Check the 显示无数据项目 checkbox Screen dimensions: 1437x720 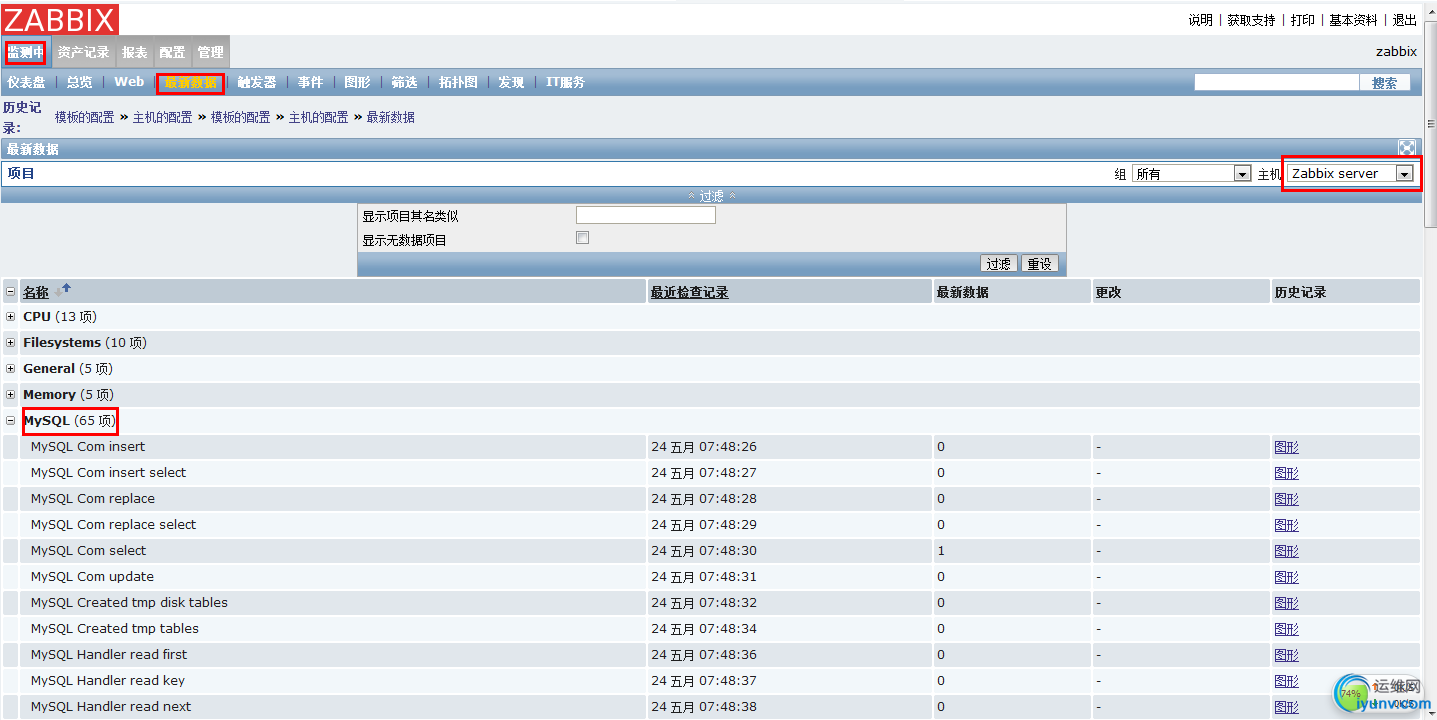583,238
